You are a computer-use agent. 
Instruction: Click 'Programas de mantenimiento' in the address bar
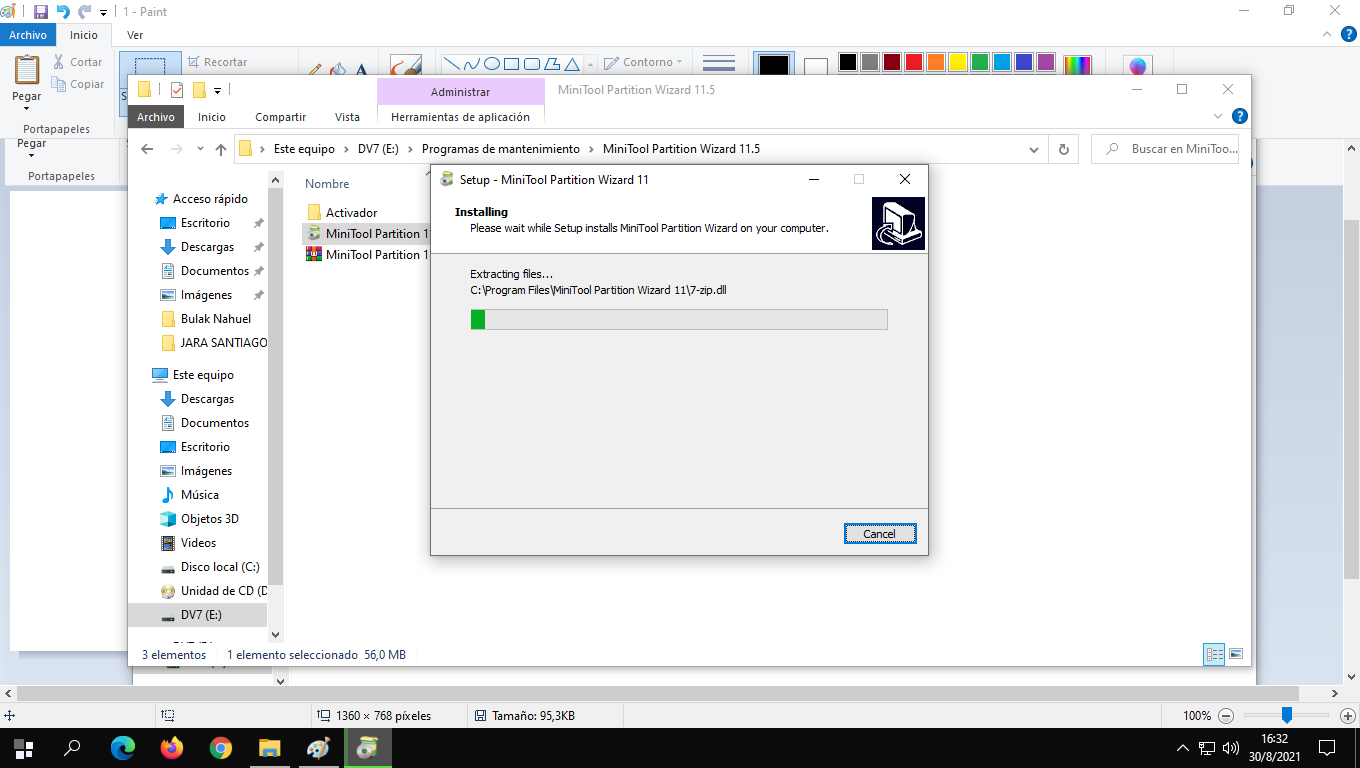click(x=501, y=149)
